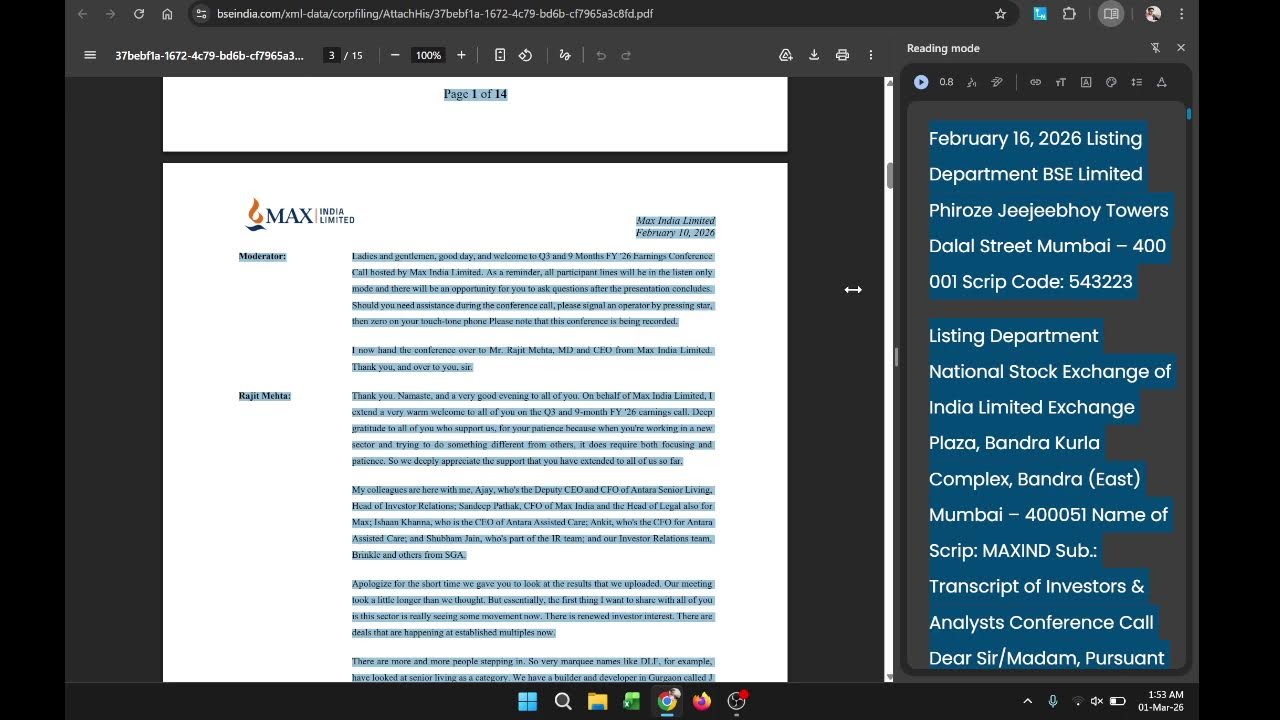The image size is (1280, 720).
Task: Open the clock showing 1:53 AM
Action: coord(1160,701)
